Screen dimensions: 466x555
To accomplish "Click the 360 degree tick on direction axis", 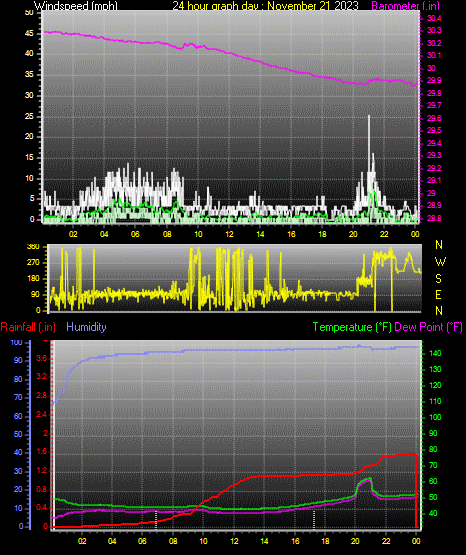I will pyautogui.click(x=33, y=247).
